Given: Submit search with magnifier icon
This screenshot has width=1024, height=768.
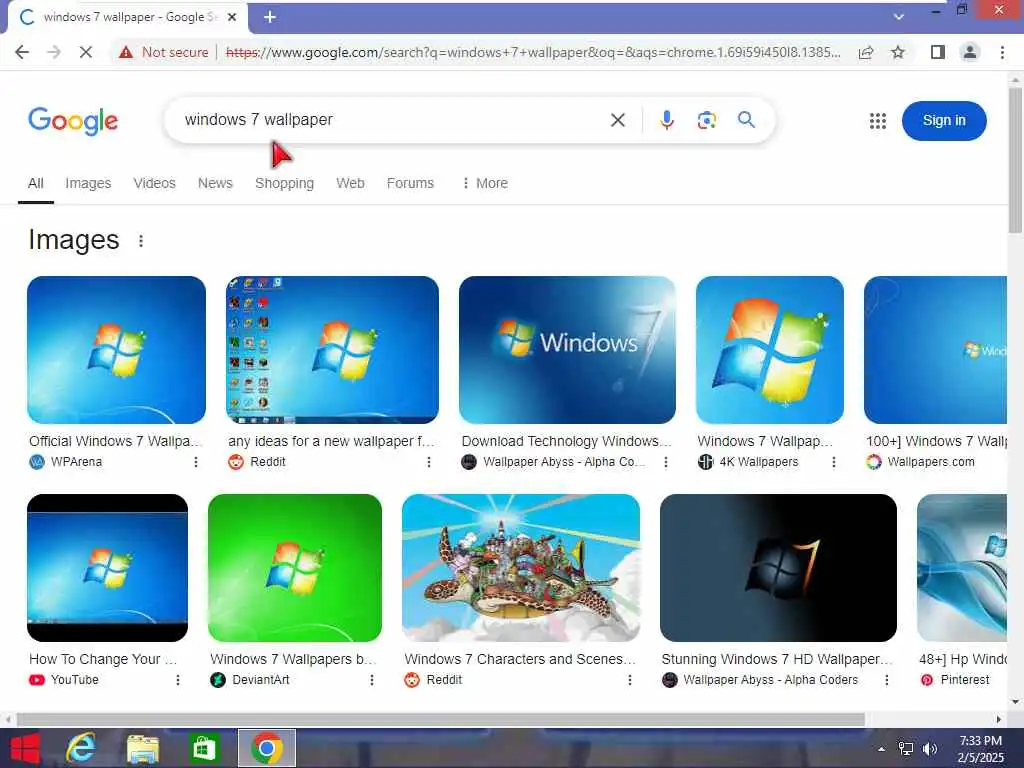Looking at the screenshot, I should tap(746, 120).
